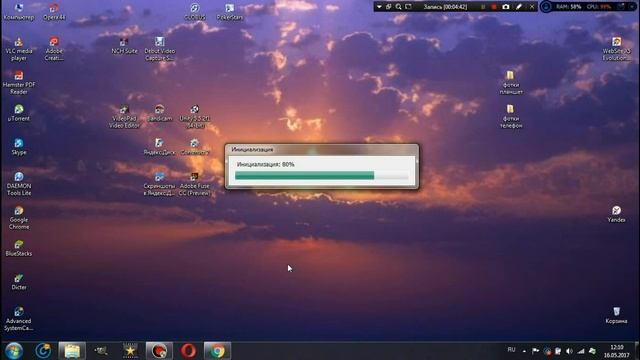The width and height of the screenshot is (640, 360).
Task: Open the recorder toolbar dropdown arrow
Action: (x=379, y=7)
